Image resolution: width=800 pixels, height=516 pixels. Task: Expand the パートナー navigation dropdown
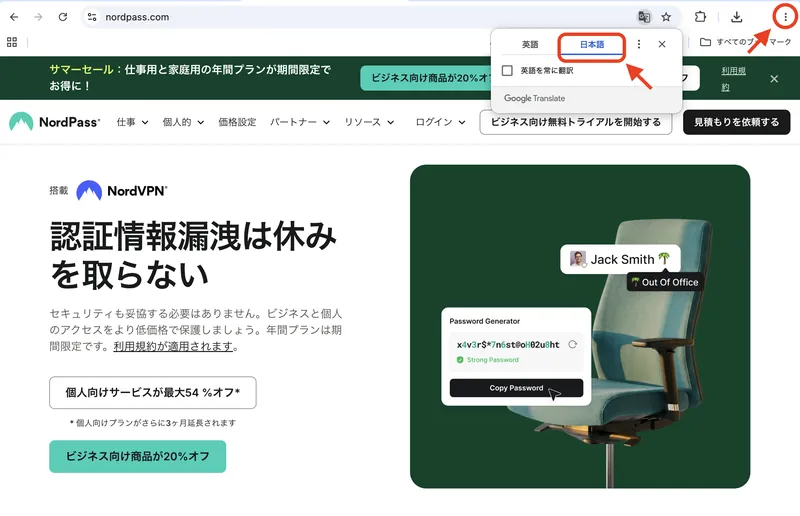coord(300,122)
